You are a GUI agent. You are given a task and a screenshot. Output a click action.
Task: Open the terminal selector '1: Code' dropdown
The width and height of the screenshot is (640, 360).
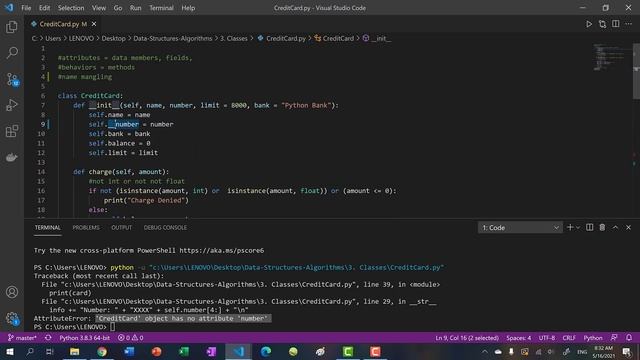click(520, 227)
